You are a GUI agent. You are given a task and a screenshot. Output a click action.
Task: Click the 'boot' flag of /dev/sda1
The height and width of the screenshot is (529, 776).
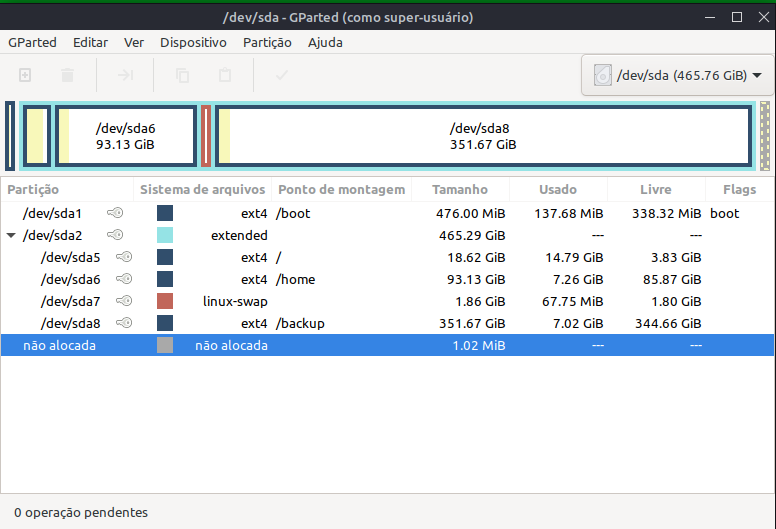725,213
